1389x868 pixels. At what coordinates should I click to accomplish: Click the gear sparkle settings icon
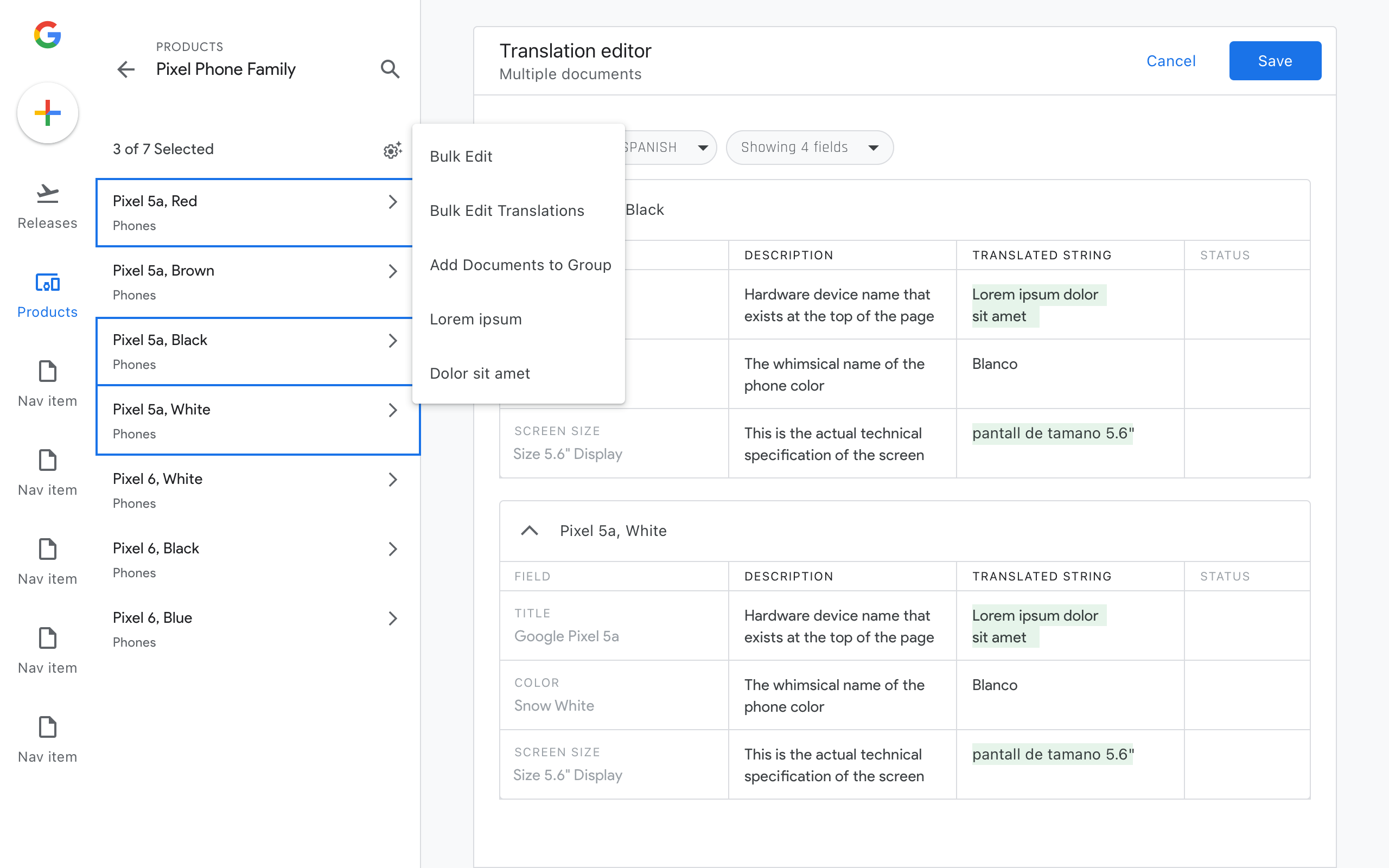pos(393,150)
